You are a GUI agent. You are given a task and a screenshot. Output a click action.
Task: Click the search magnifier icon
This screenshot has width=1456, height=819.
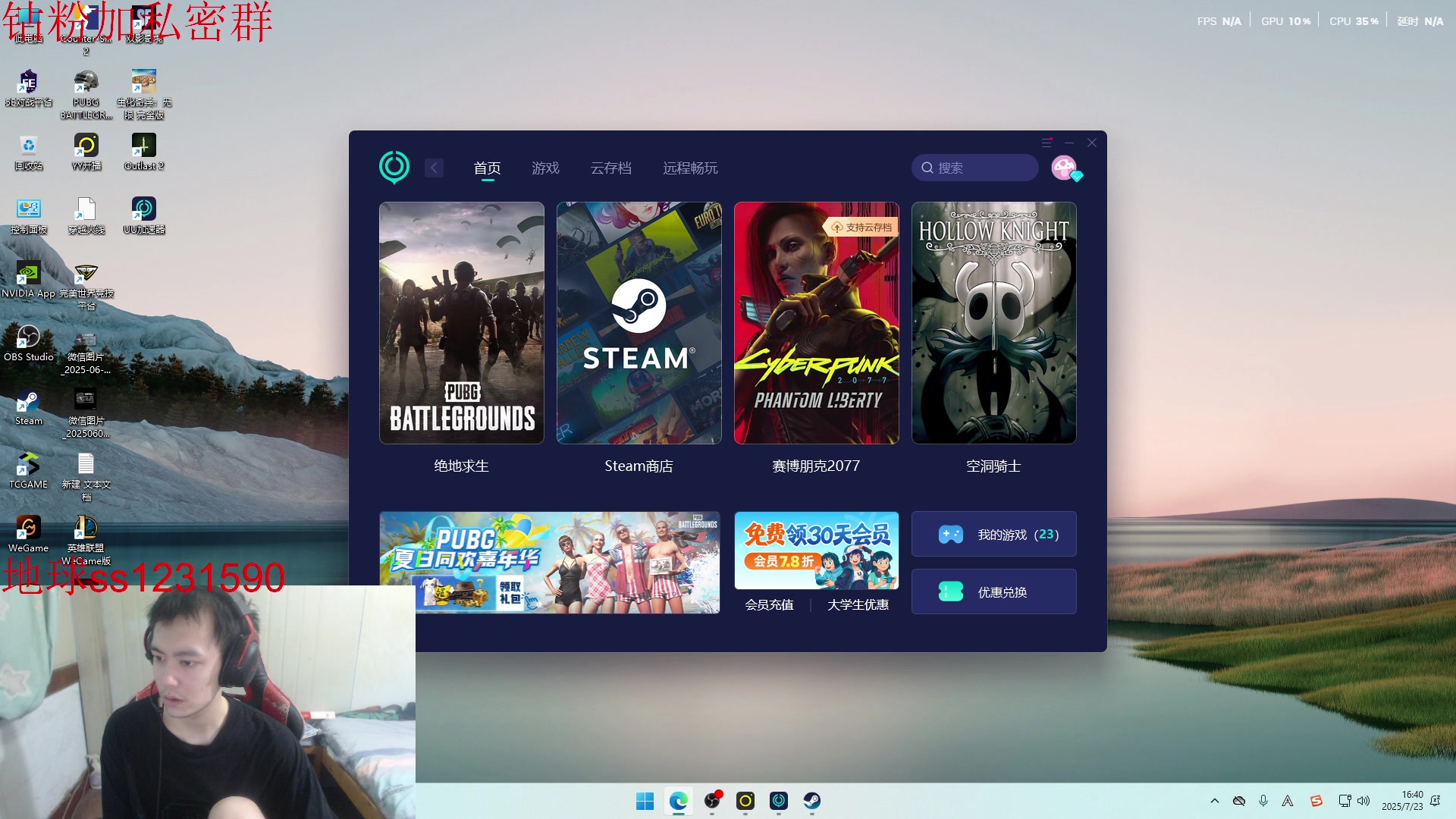(927, 168)
